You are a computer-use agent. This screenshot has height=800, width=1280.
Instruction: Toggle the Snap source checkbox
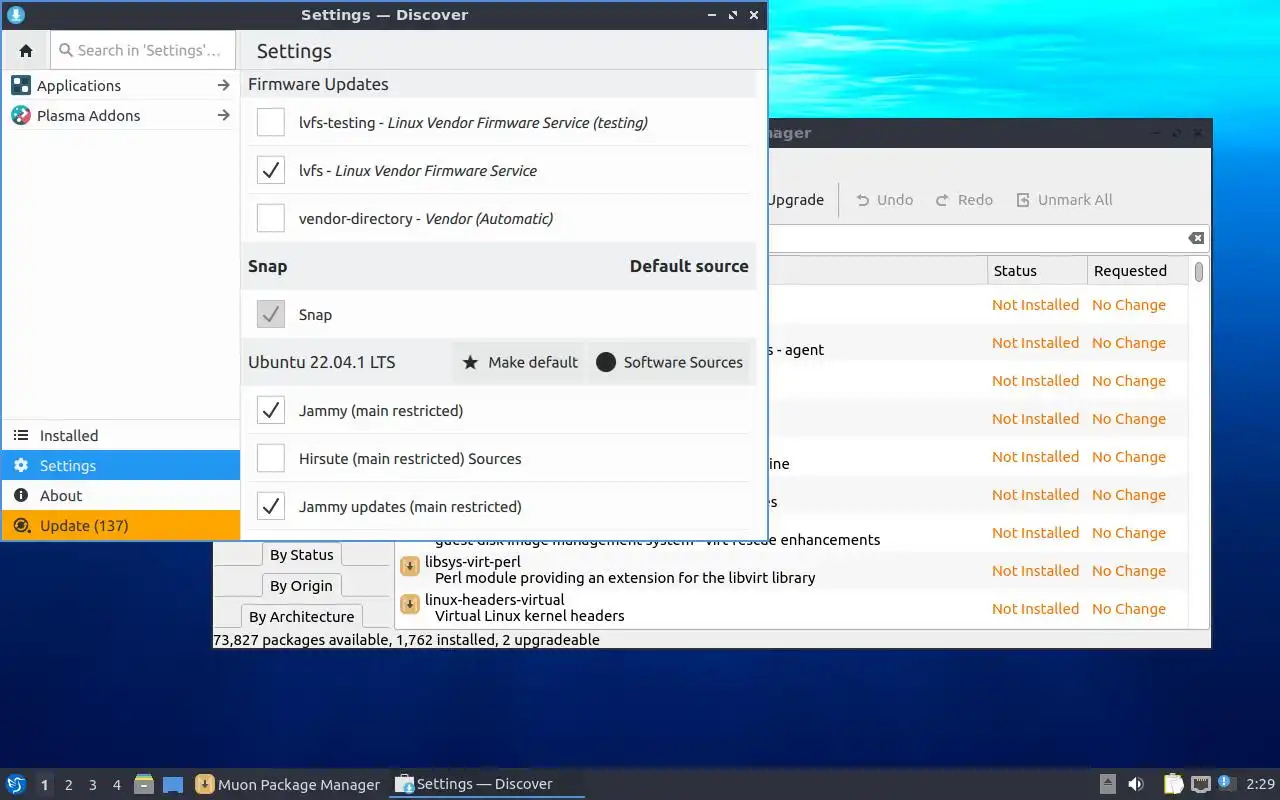click(x=271, y=314)
